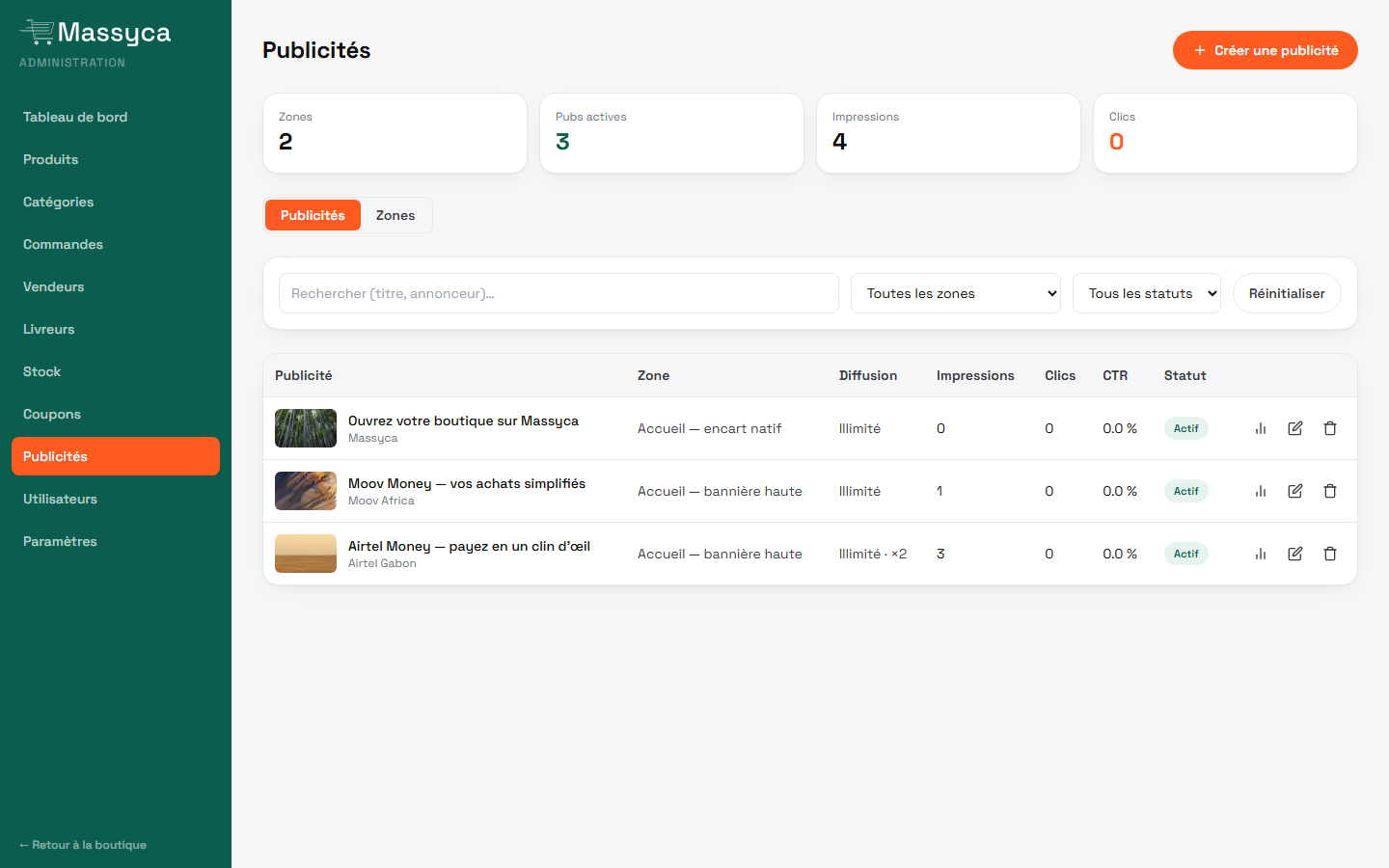Click the Impressions stat card
Screen dimensions: 1389x868
pos(948,133)
